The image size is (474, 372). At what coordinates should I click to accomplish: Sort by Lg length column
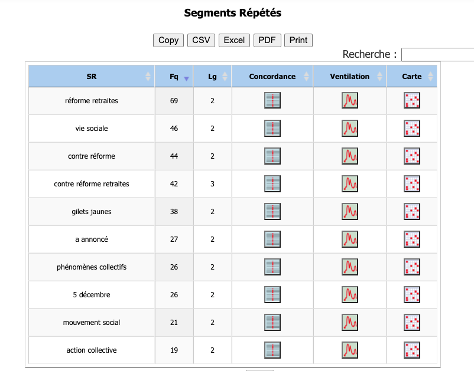pyautogui.click(x=212, y=76)
